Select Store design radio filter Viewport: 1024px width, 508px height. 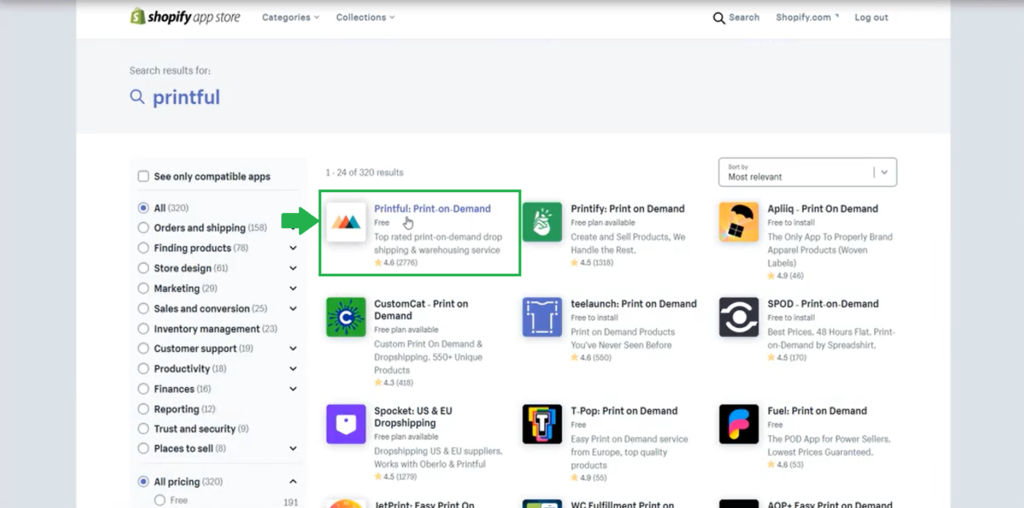click(x=143, y=268)
